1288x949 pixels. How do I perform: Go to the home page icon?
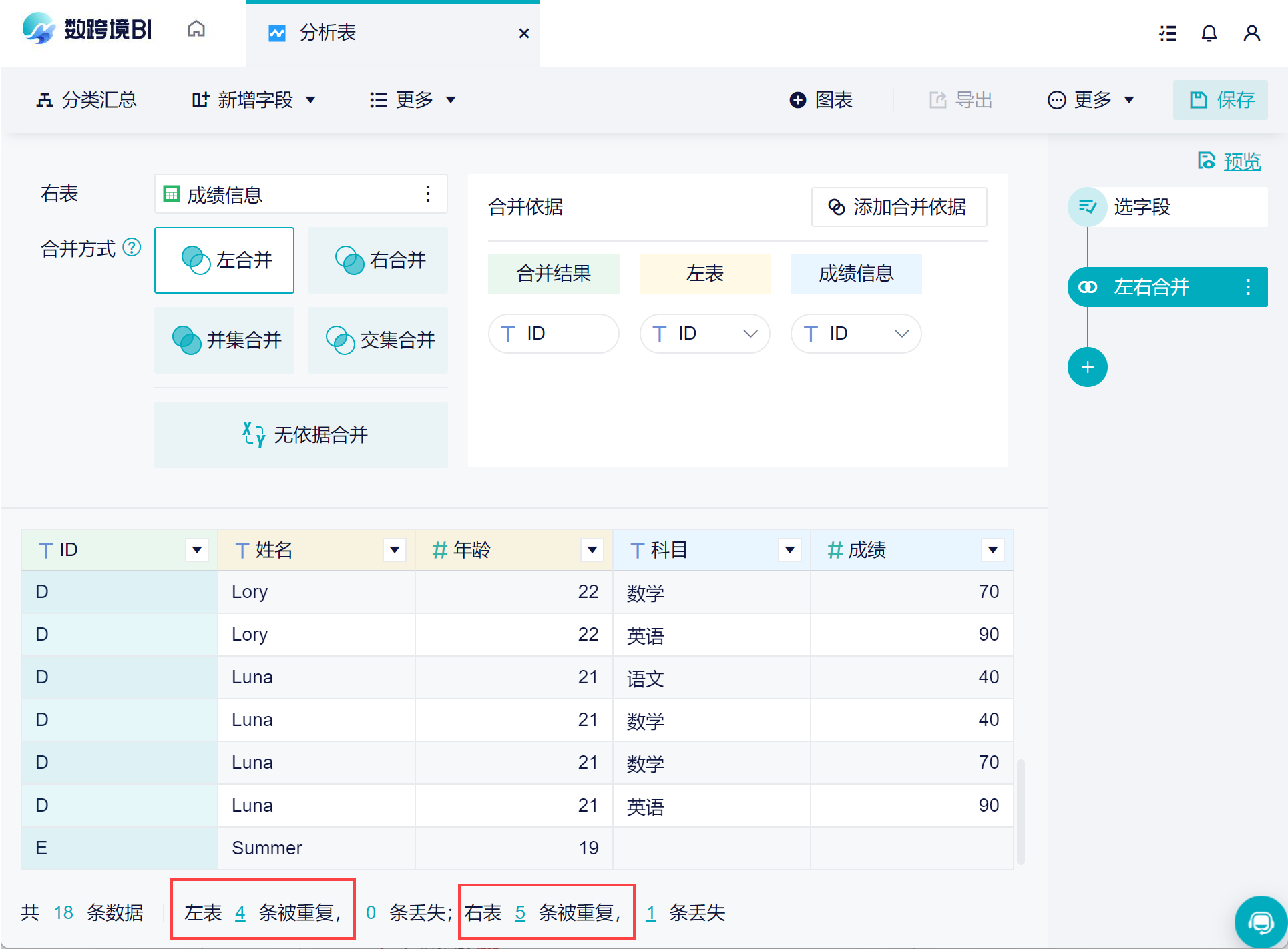(x=196, y=29)
